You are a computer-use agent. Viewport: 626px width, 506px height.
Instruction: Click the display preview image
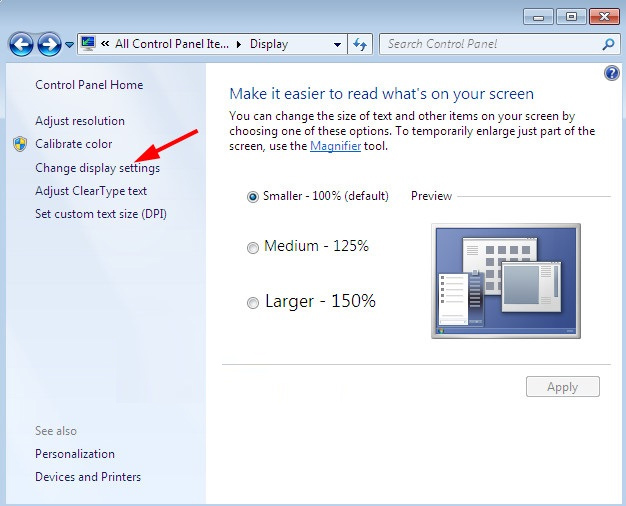coord(506,281)
